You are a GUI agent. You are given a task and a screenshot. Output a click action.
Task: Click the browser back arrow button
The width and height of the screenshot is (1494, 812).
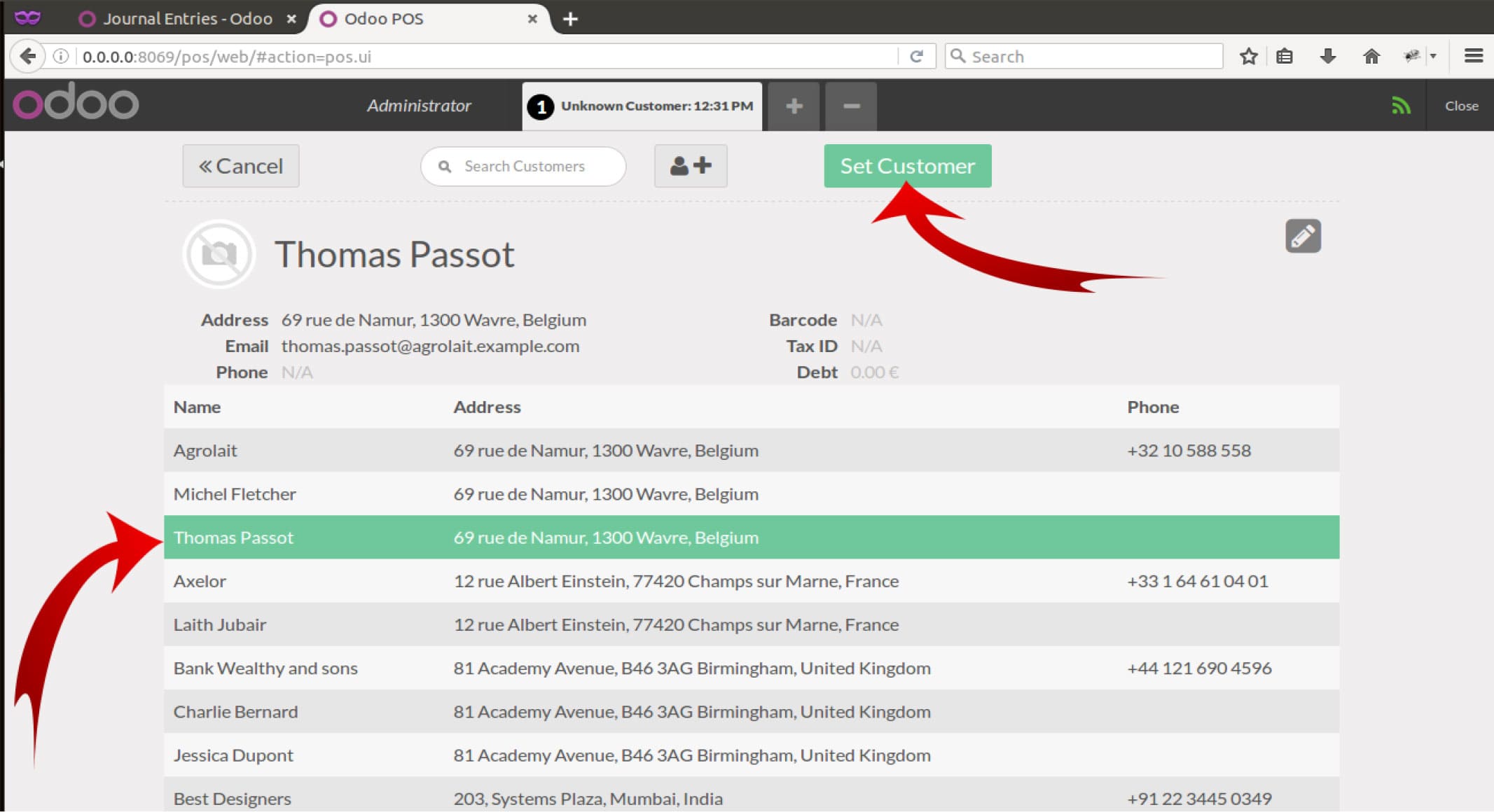pos(28,56)
